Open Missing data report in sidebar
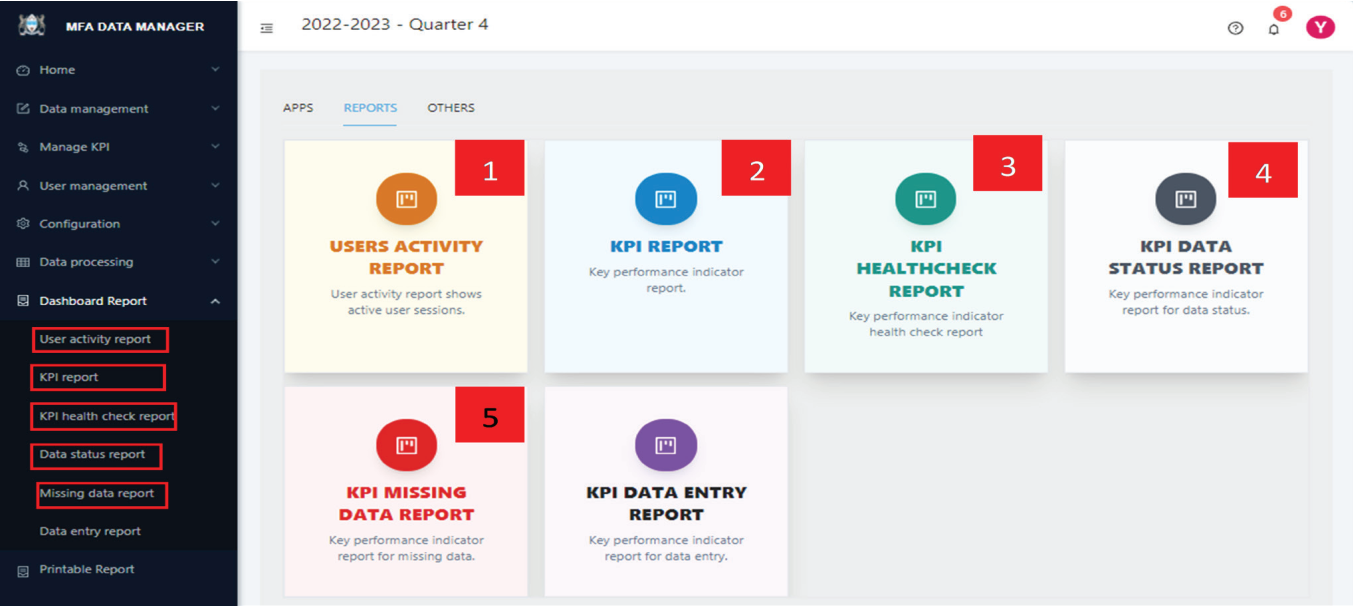The image size is (1353, 606). 97,493
